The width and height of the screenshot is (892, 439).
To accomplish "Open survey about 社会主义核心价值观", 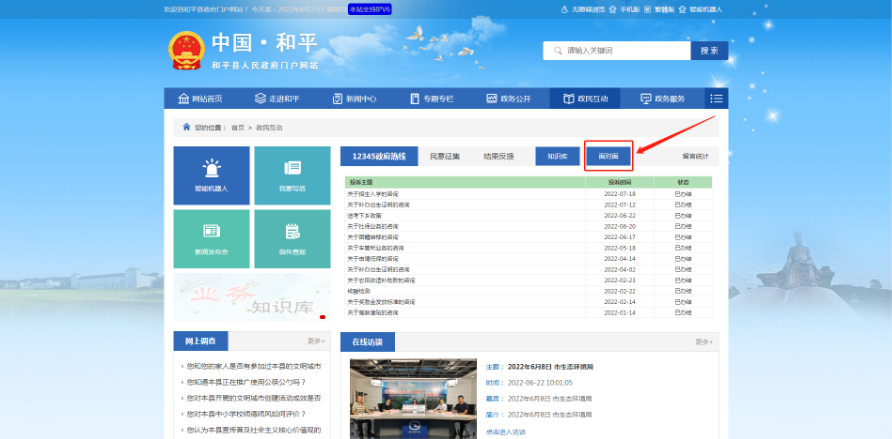I will [x=254, y=430].
